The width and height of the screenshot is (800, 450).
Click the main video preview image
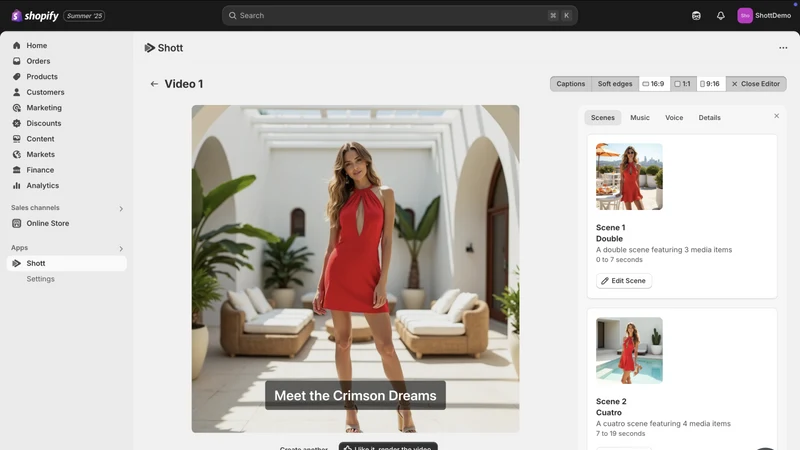coord(355,269)
